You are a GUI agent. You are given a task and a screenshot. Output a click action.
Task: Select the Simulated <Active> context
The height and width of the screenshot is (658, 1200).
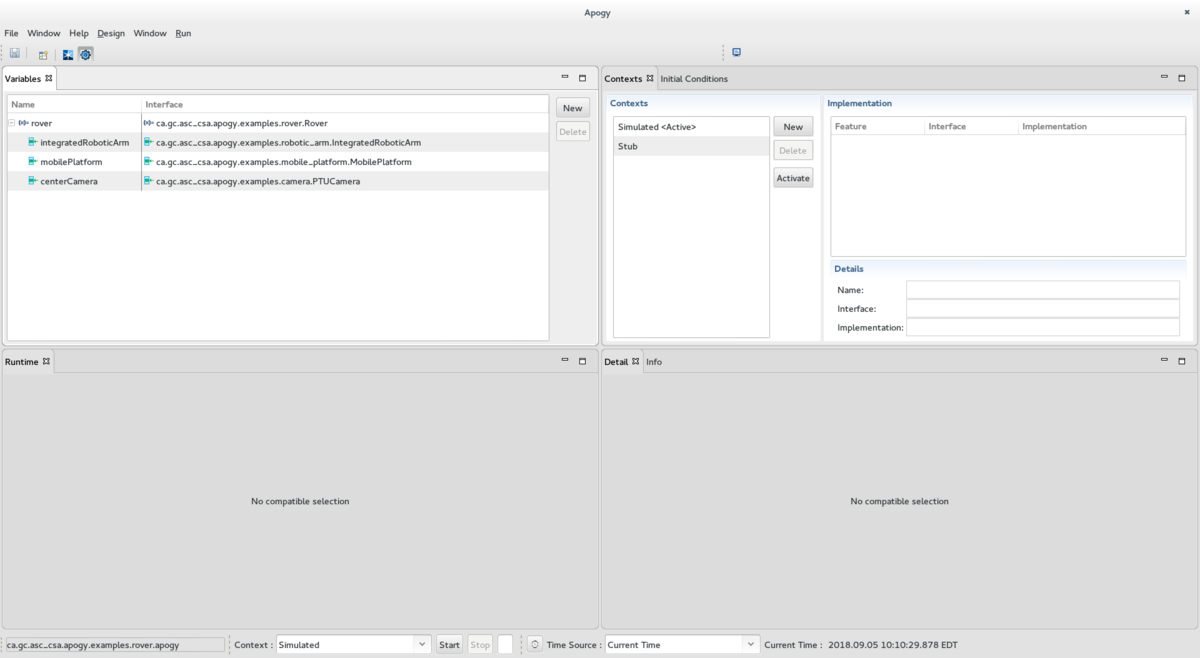(x=691, y=127)
